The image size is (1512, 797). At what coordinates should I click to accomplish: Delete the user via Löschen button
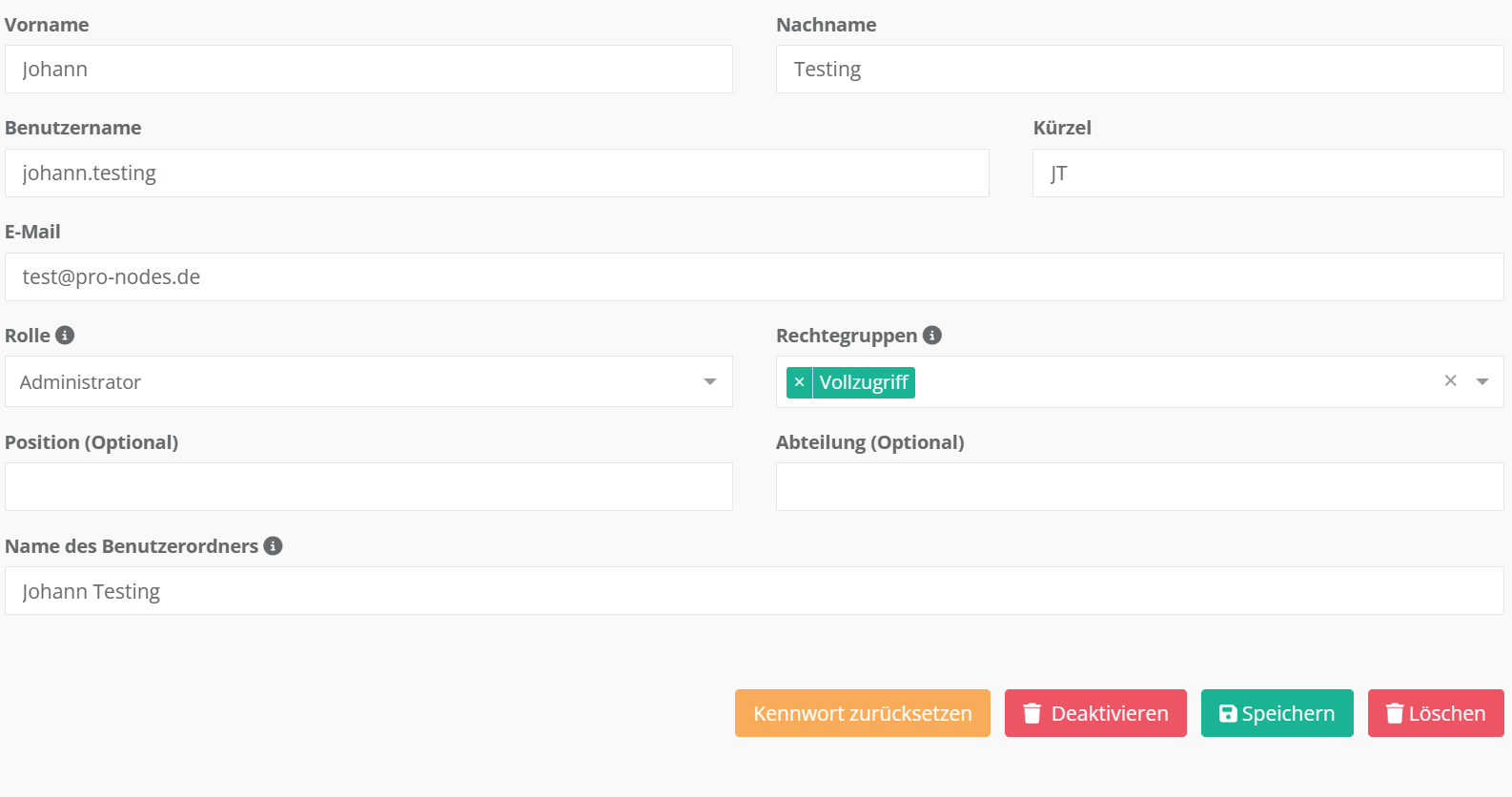coord(1435,713)
